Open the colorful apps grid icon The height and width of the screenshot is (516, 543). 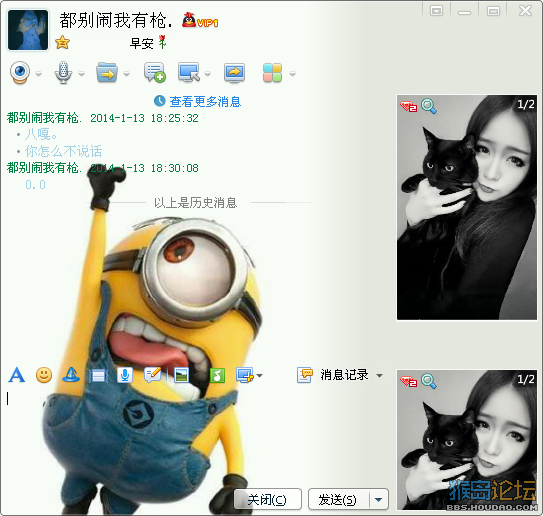tap(272, 73)
